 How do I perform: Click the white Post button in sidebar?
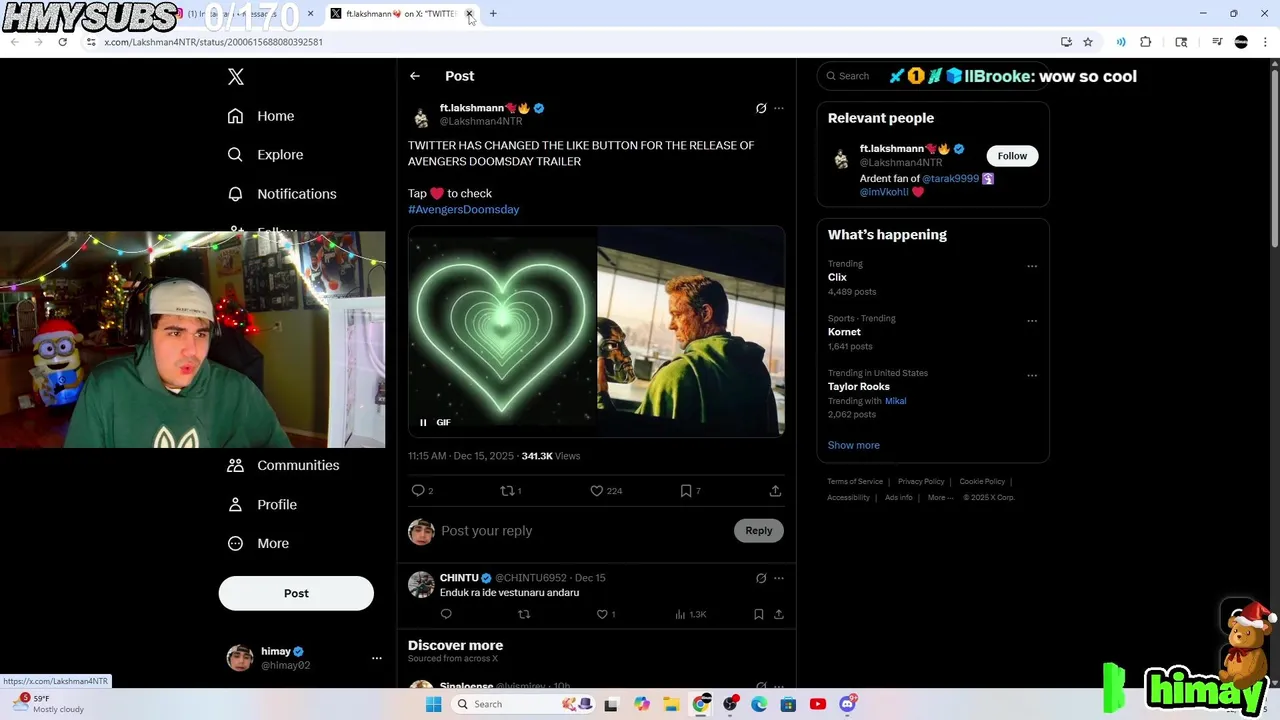pos(296,593)
